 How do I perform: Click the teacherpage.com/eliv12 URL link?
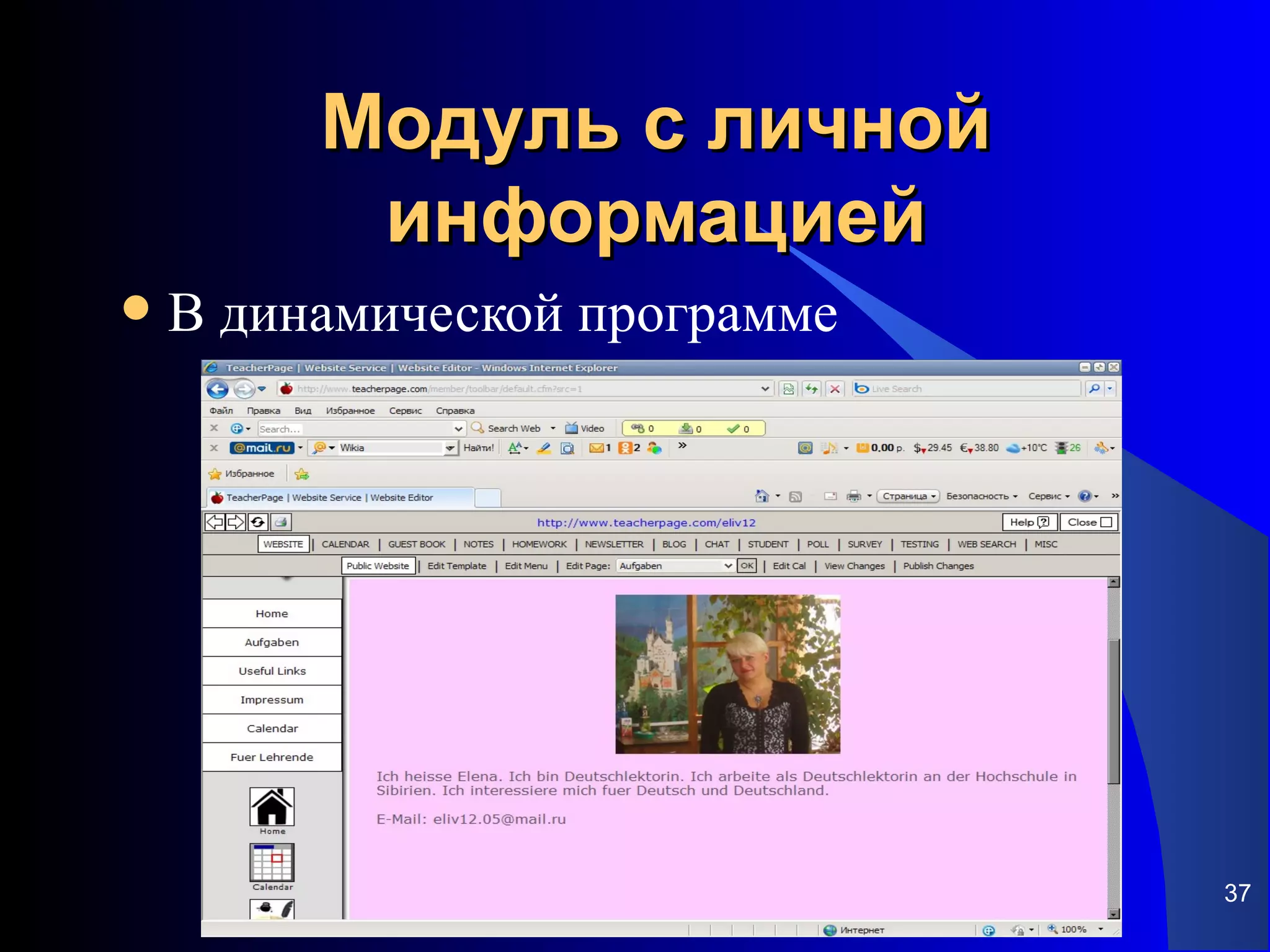tap(646, 522)
